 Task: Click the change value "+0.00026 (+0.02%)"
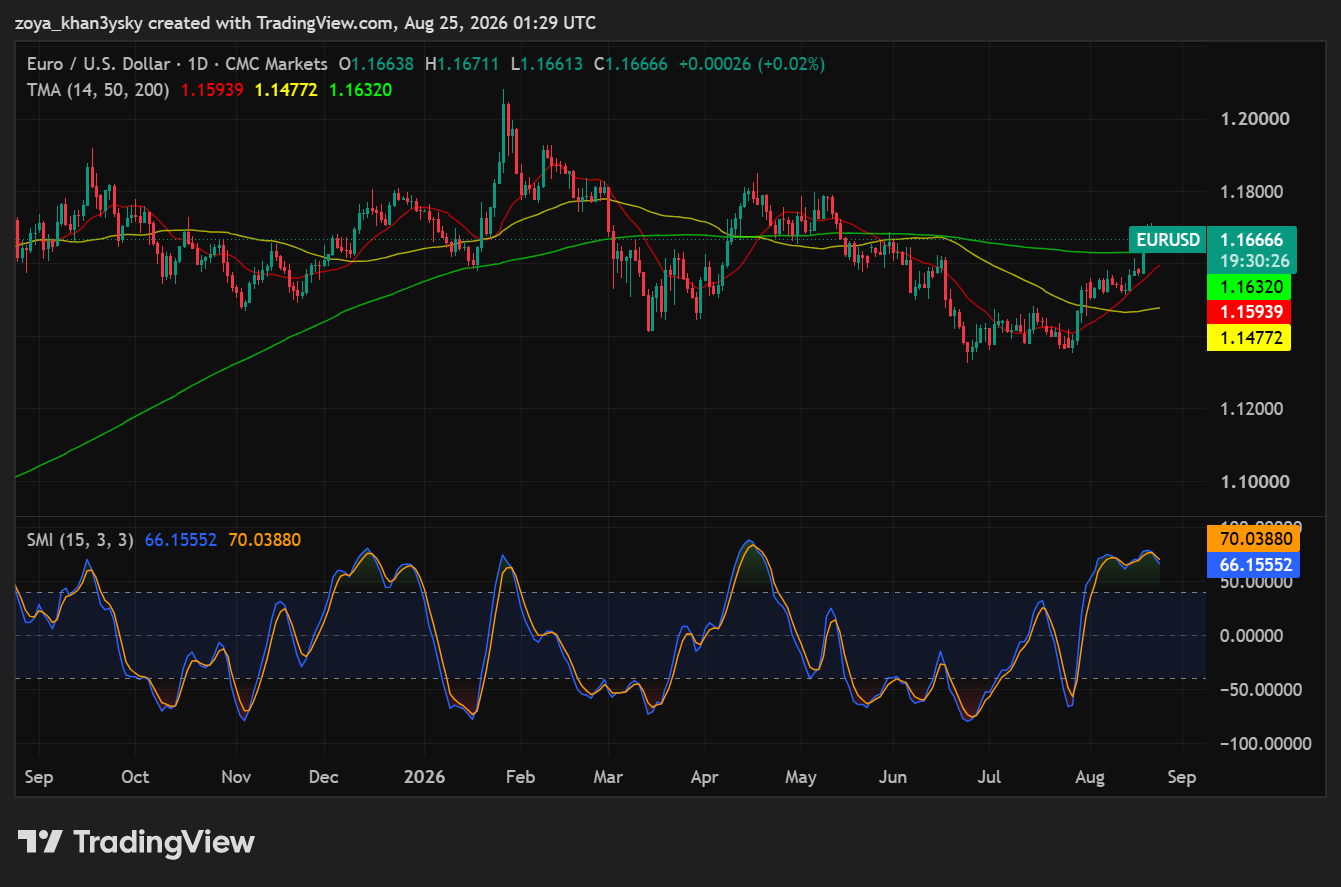[x=752, y=64]
